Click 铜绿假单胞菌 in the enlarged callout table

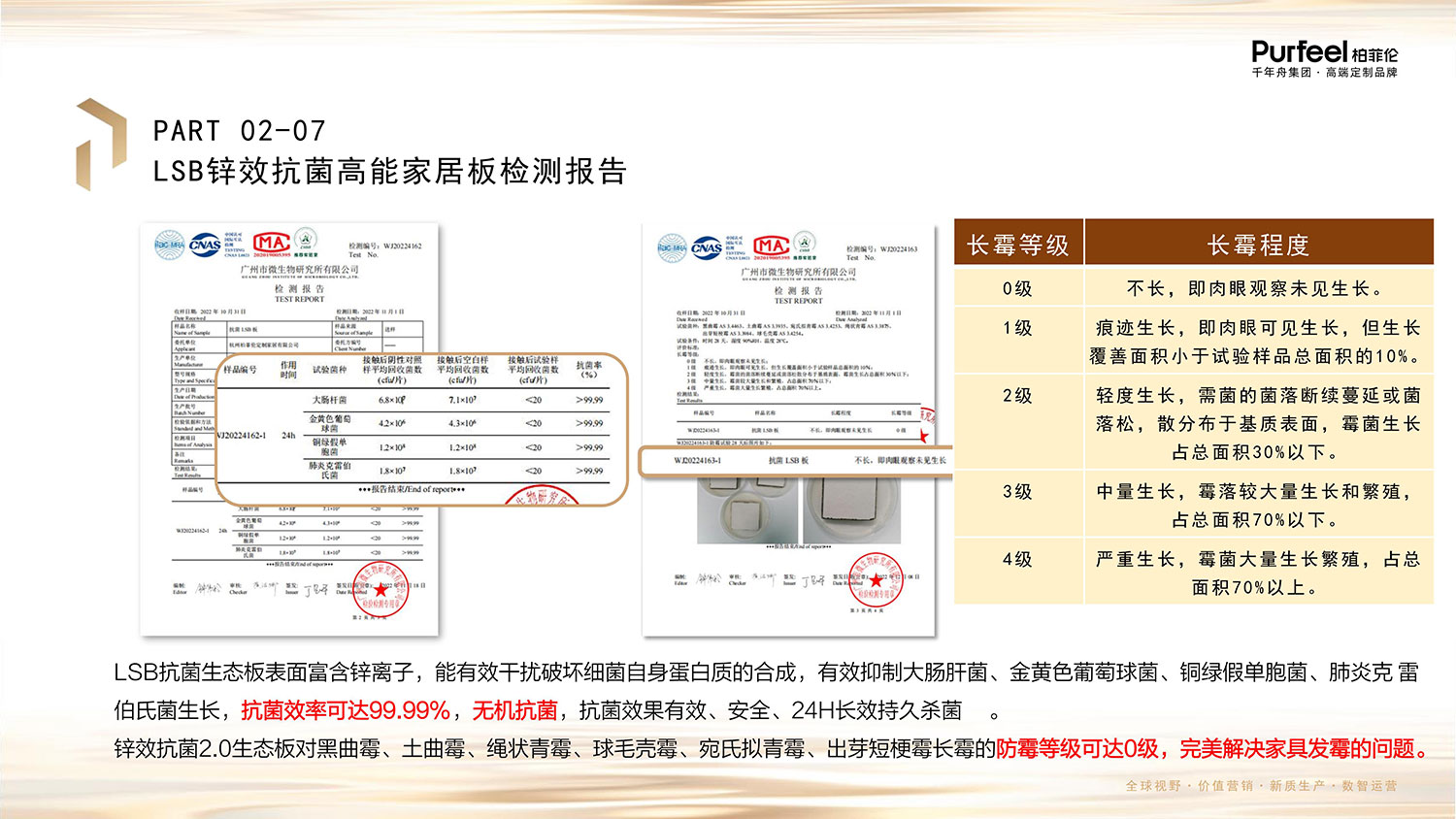pyautogui.click(x=329, y=447)
